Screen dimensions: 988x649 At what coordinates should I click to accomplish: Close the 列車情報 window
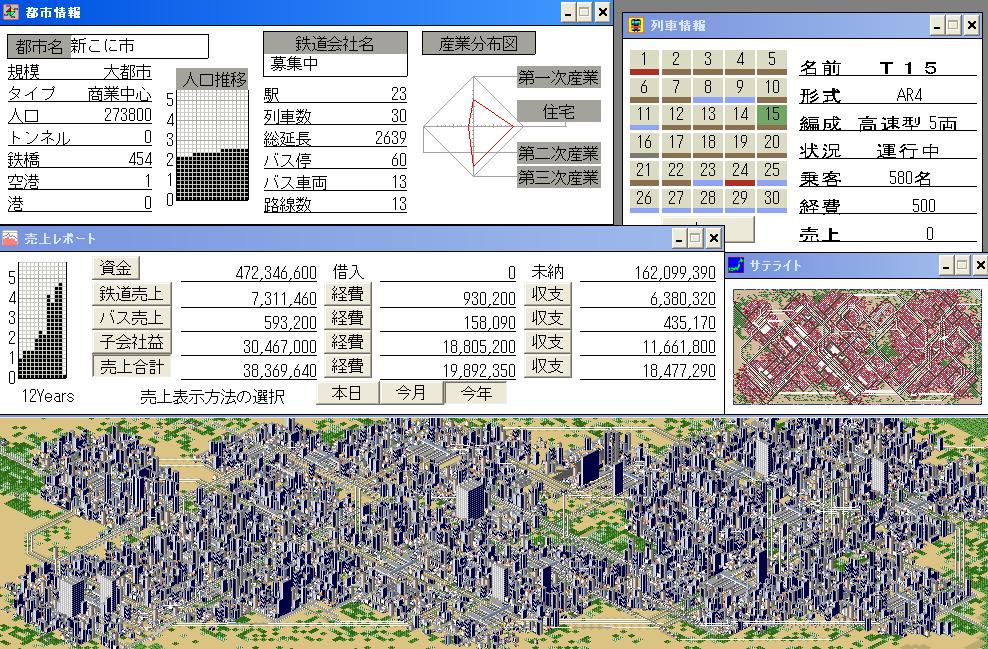[972, 26]
